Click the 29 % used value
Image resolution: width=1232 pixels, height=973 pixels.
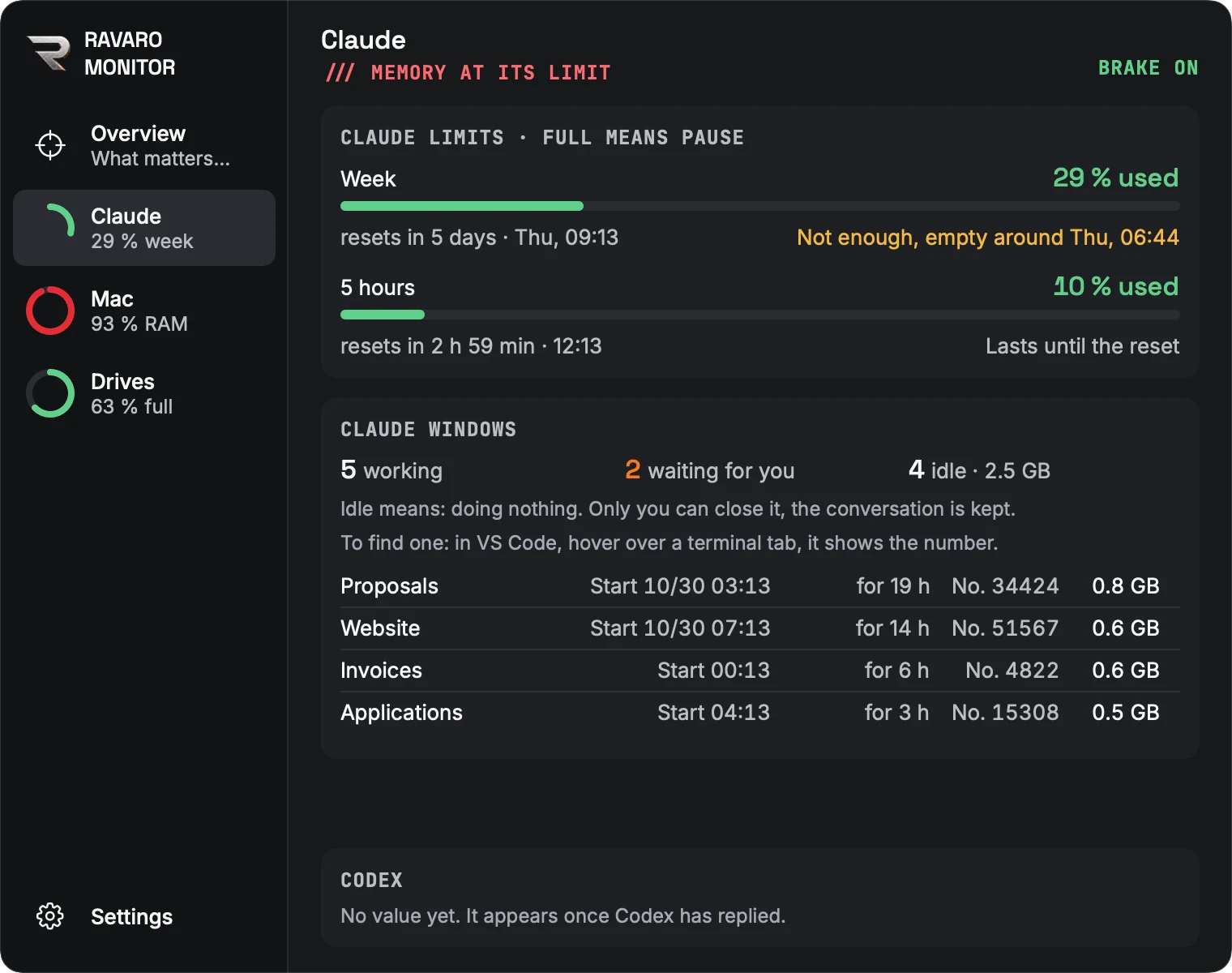point(1115,178)
